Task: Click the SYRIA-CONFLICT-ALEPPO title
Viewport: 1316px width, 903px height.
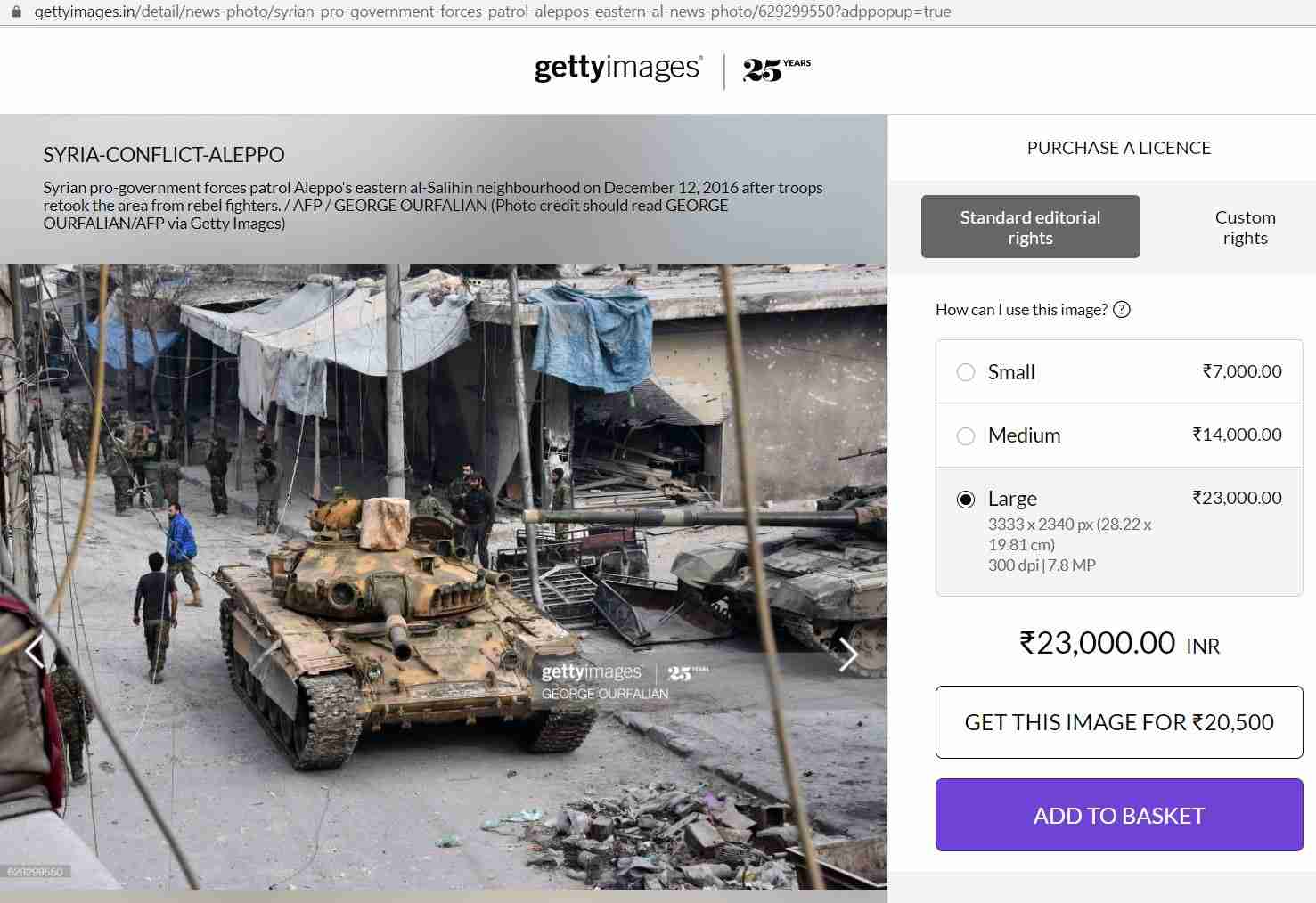Action: 164,155
